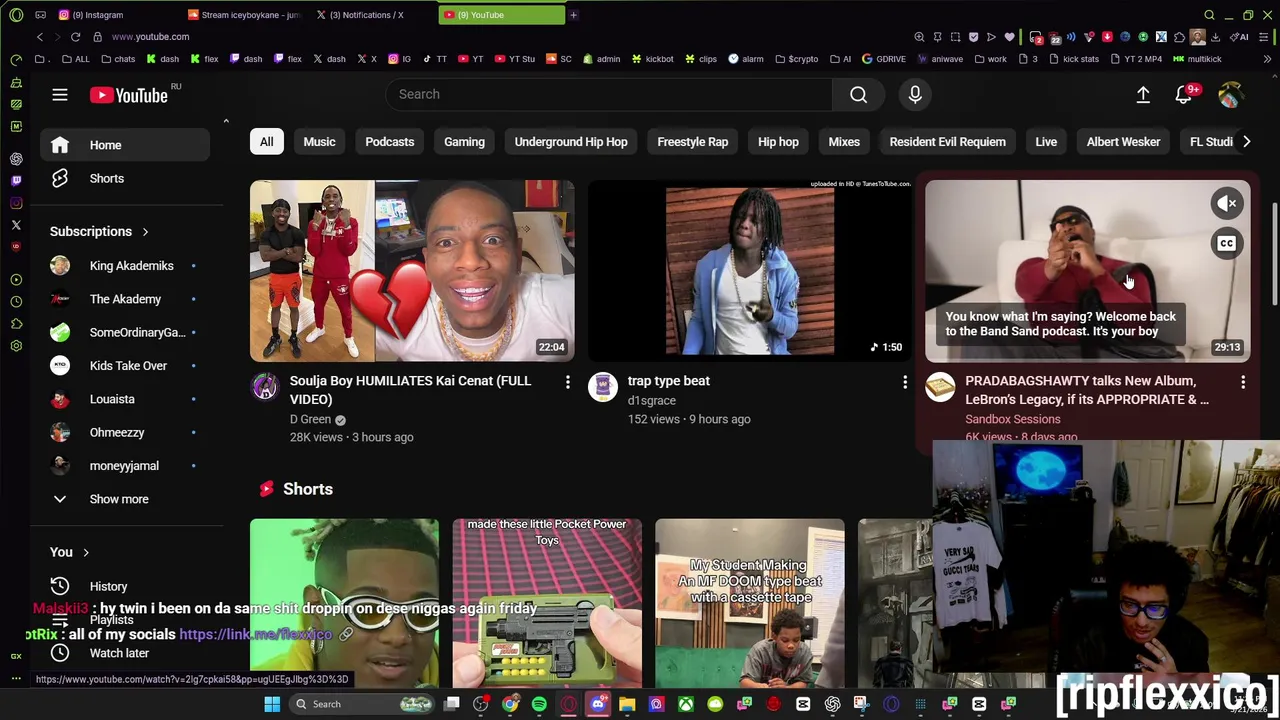Viewport: 1280px width, 720px height.
Task: Click the www.youtube.com address bar
Action: (150, 37)
